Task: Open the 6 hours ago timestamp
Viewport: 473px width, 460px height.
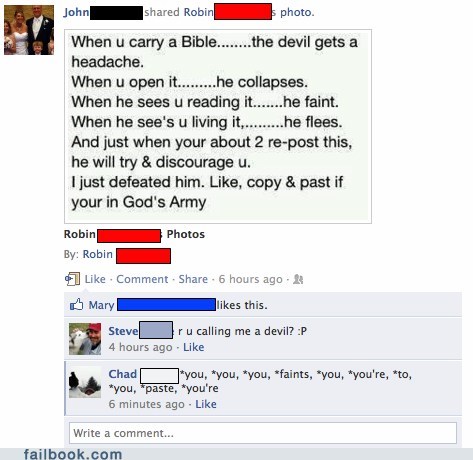Action: (x=250, y=279)
